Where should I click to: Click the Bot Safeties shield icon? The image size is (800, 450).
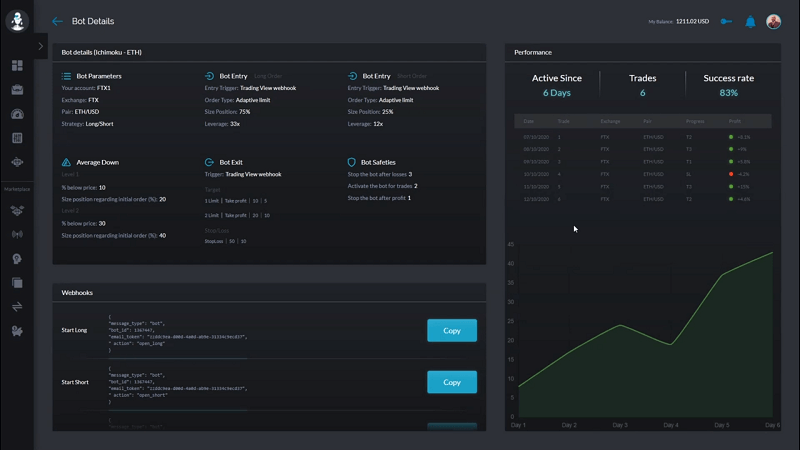[352, 162]
